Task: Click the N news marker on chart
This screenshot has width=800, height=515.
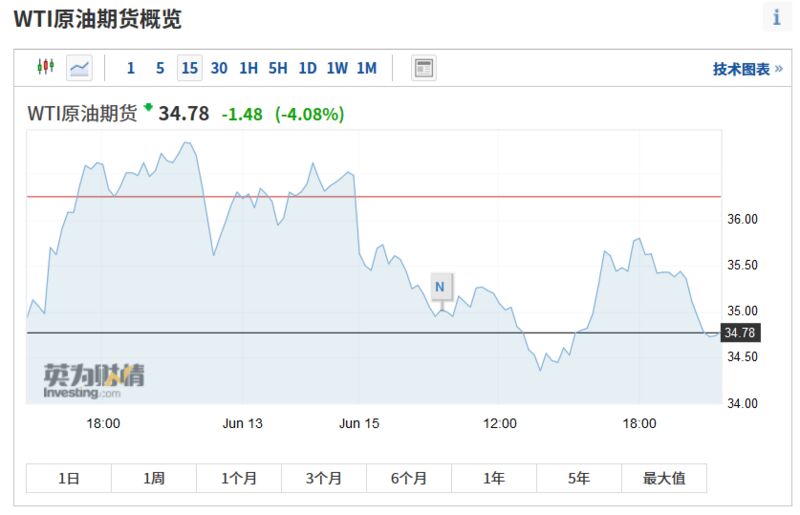Action: (x=440, y=287)
